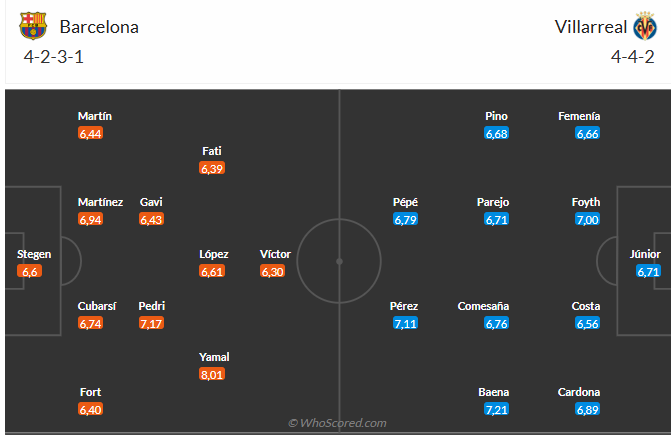
Task: Open the Villarreal team name link
Action: [x=589, y=27]
